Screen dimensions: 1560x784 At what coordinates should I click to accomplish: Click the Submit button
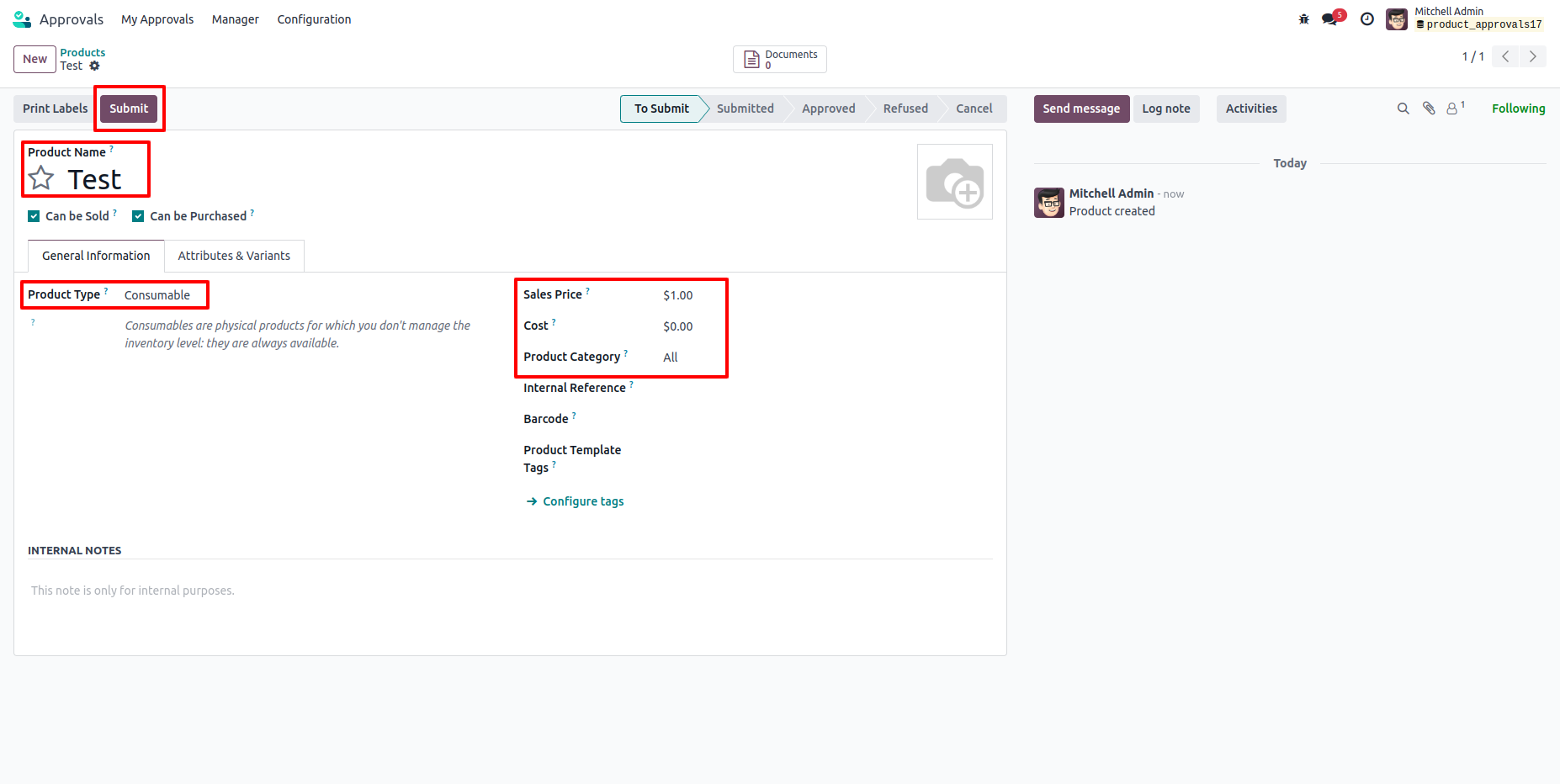[129, 109]
